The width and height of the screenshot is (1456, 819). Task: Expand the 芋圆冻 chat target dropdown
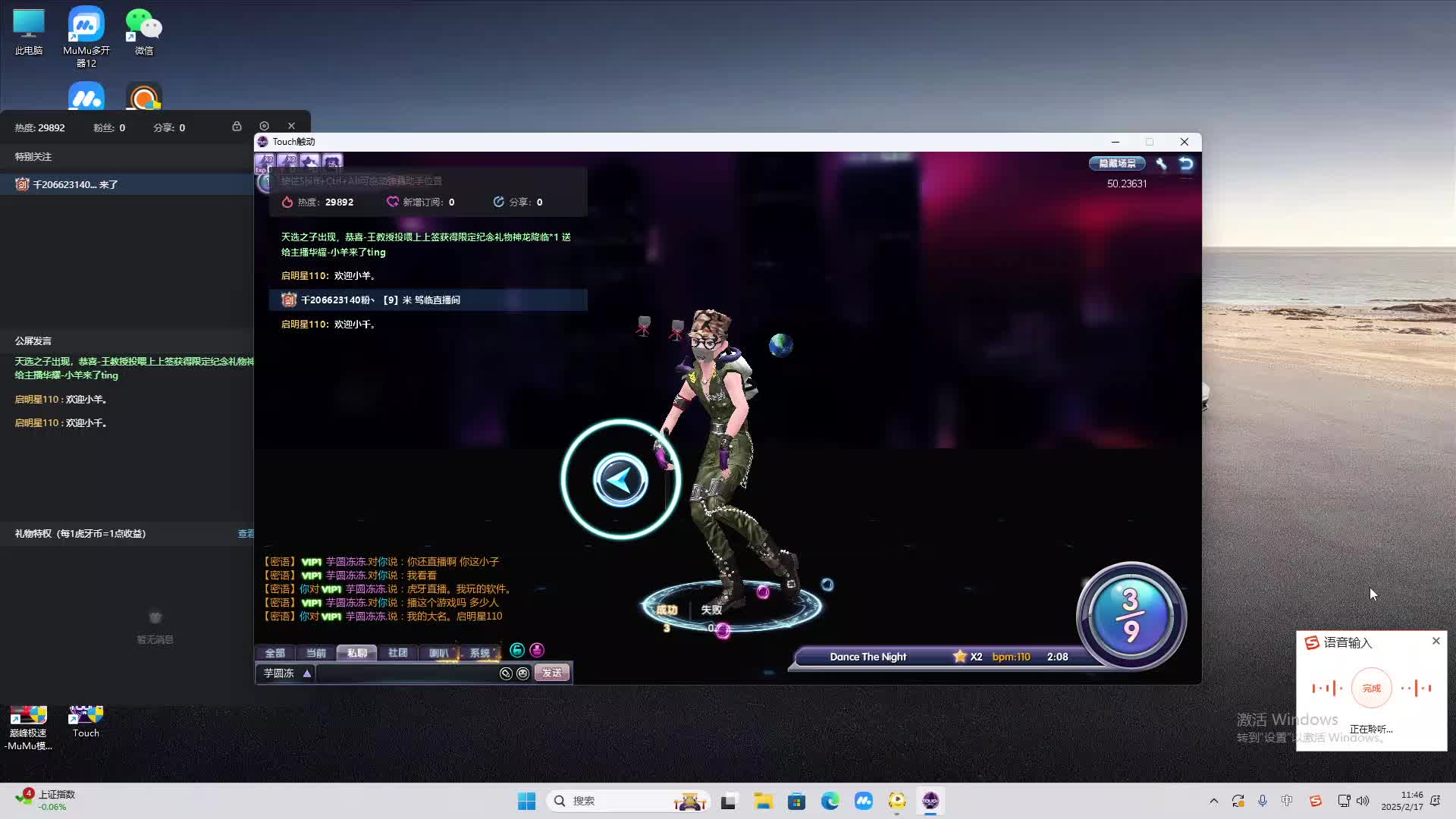pyautogui.click(x=307, y=673)
